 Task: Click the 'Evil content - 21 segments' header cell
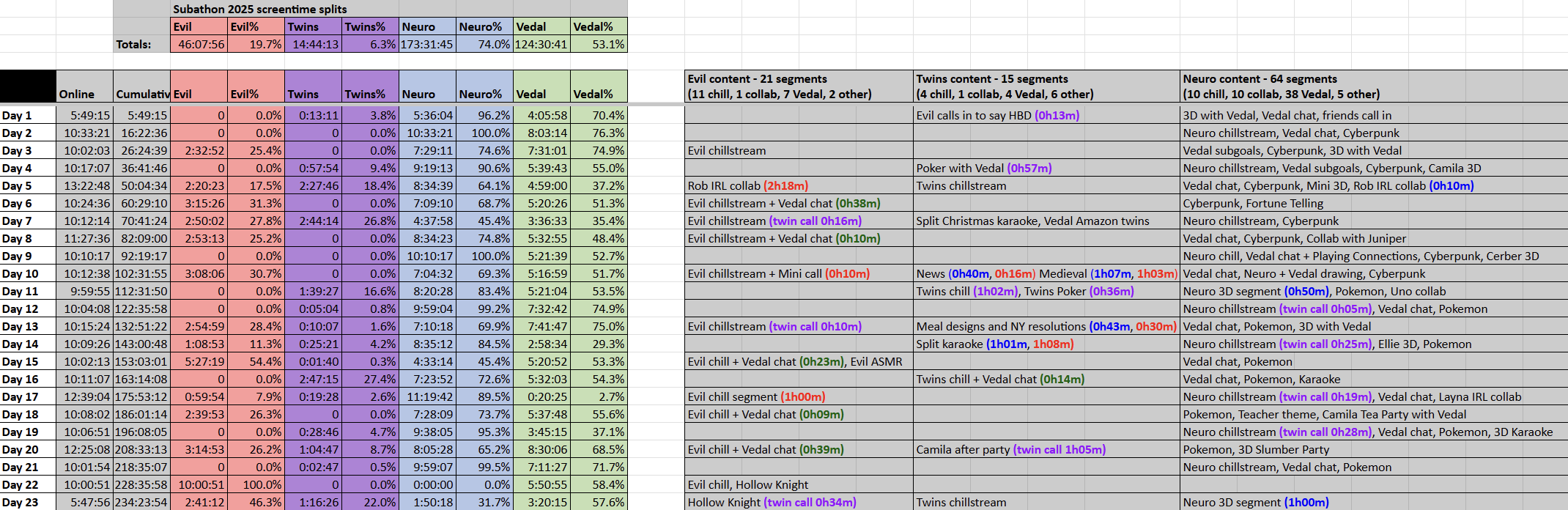(x=799, y=86)
